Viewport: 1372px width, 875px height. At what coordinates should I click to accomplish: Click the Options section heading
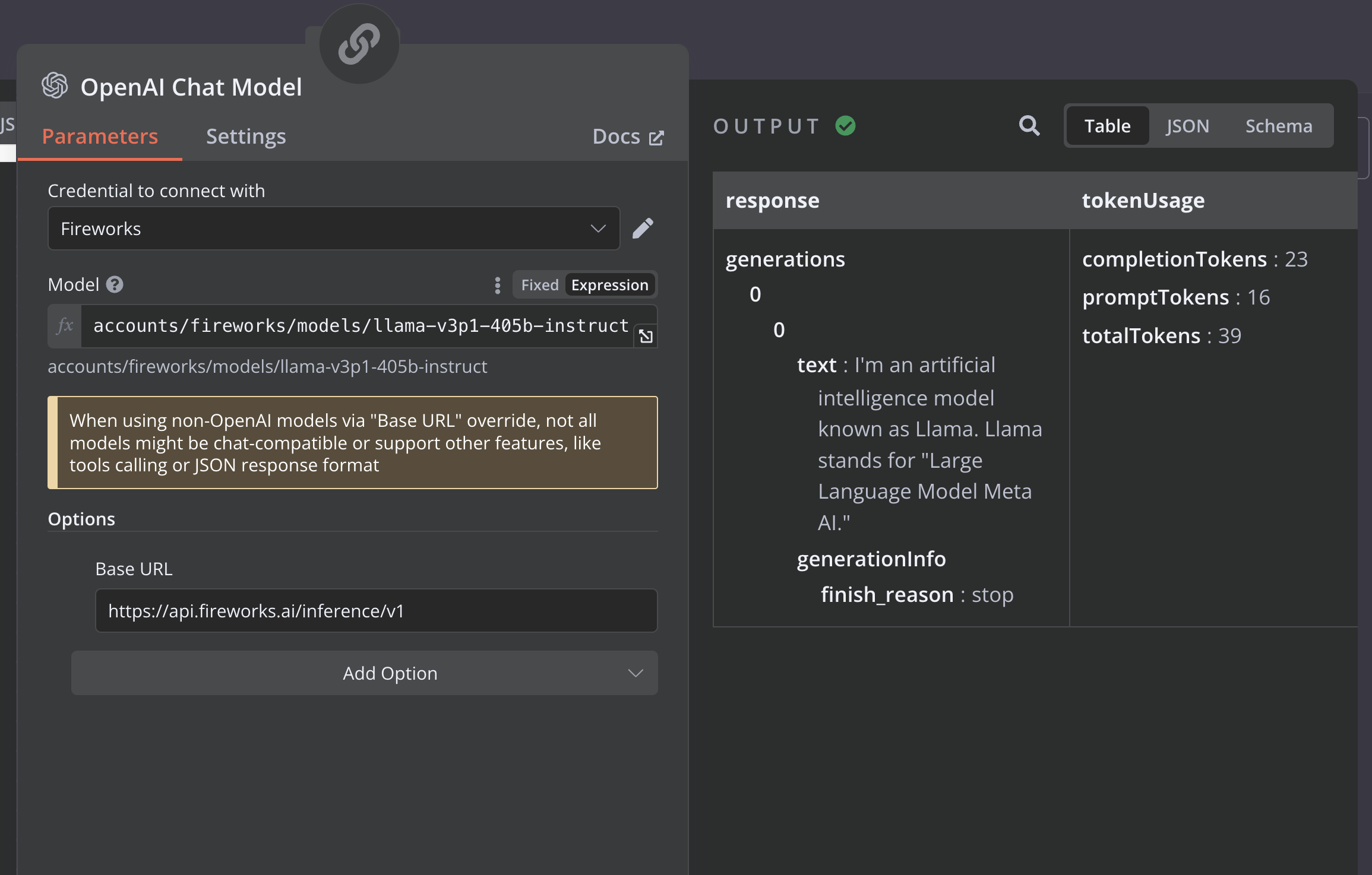tap(81, 519)
